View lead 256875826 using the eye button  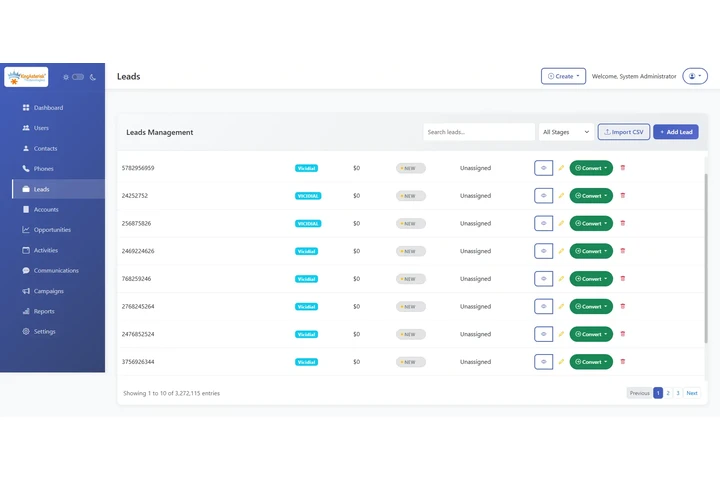543,223
